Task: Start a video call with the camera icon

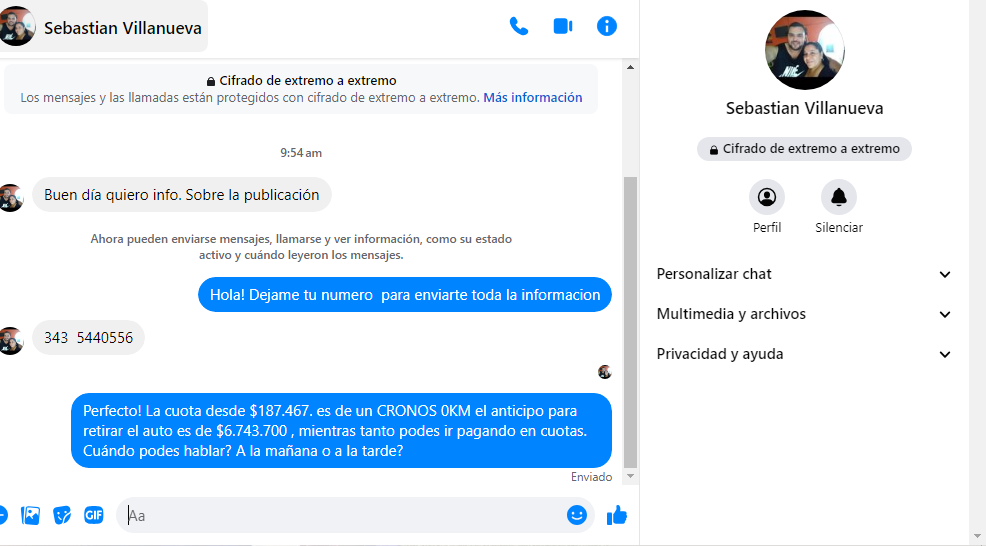Action: click(x=562, y=27)
